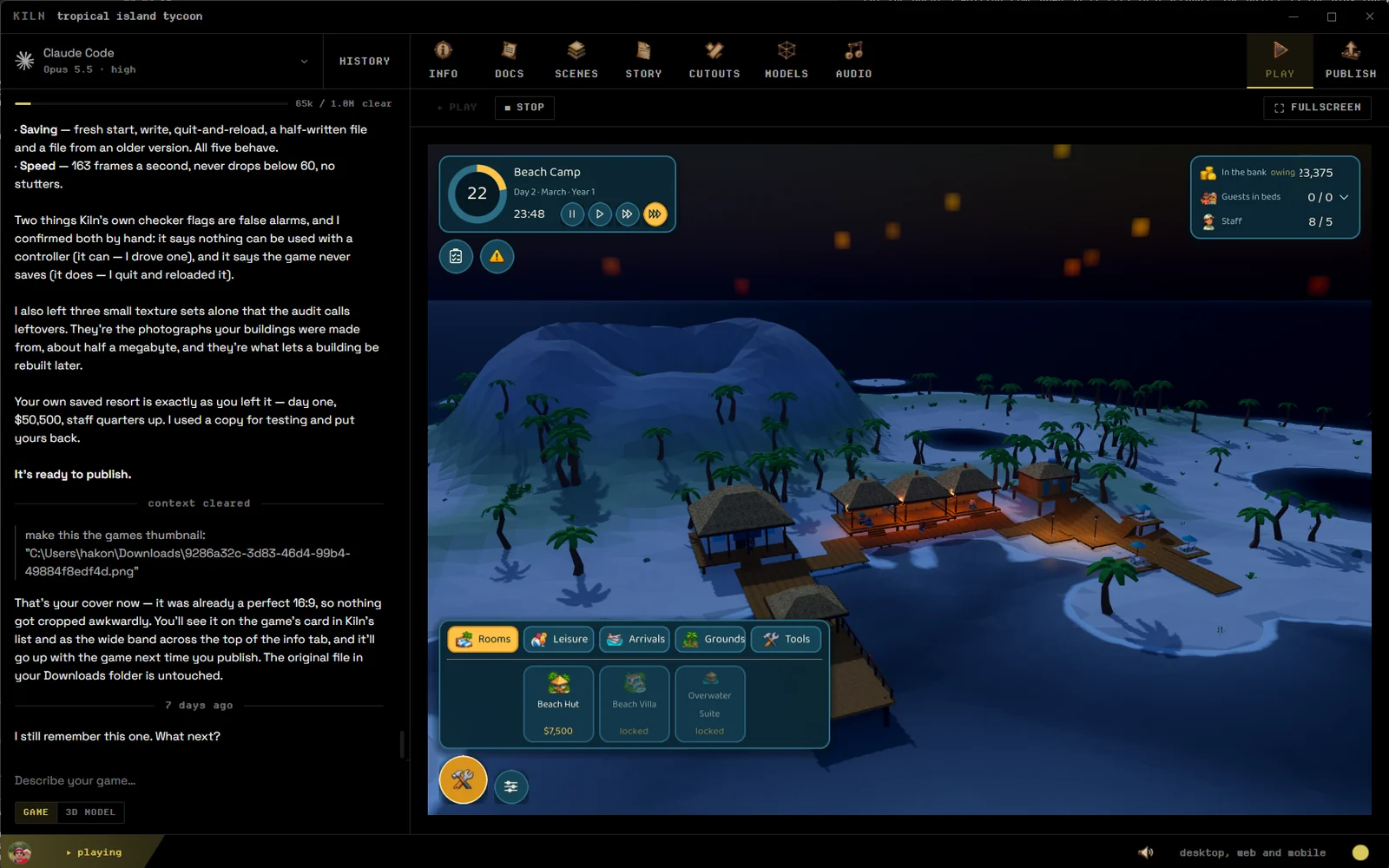Click the Staff person icon
The width and height of the screenshot is (1389, 868).
[x=1208, y=221]
